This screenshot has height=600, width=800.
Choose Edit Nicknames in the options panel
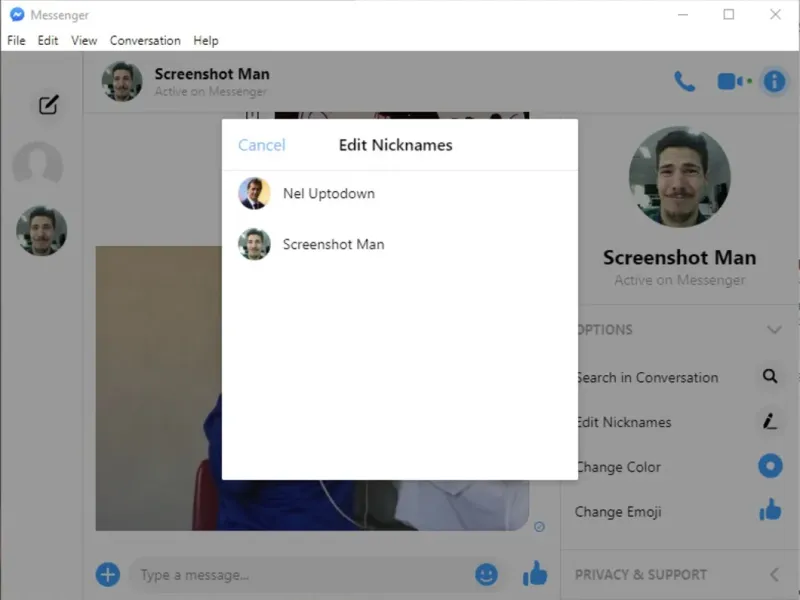624,422
